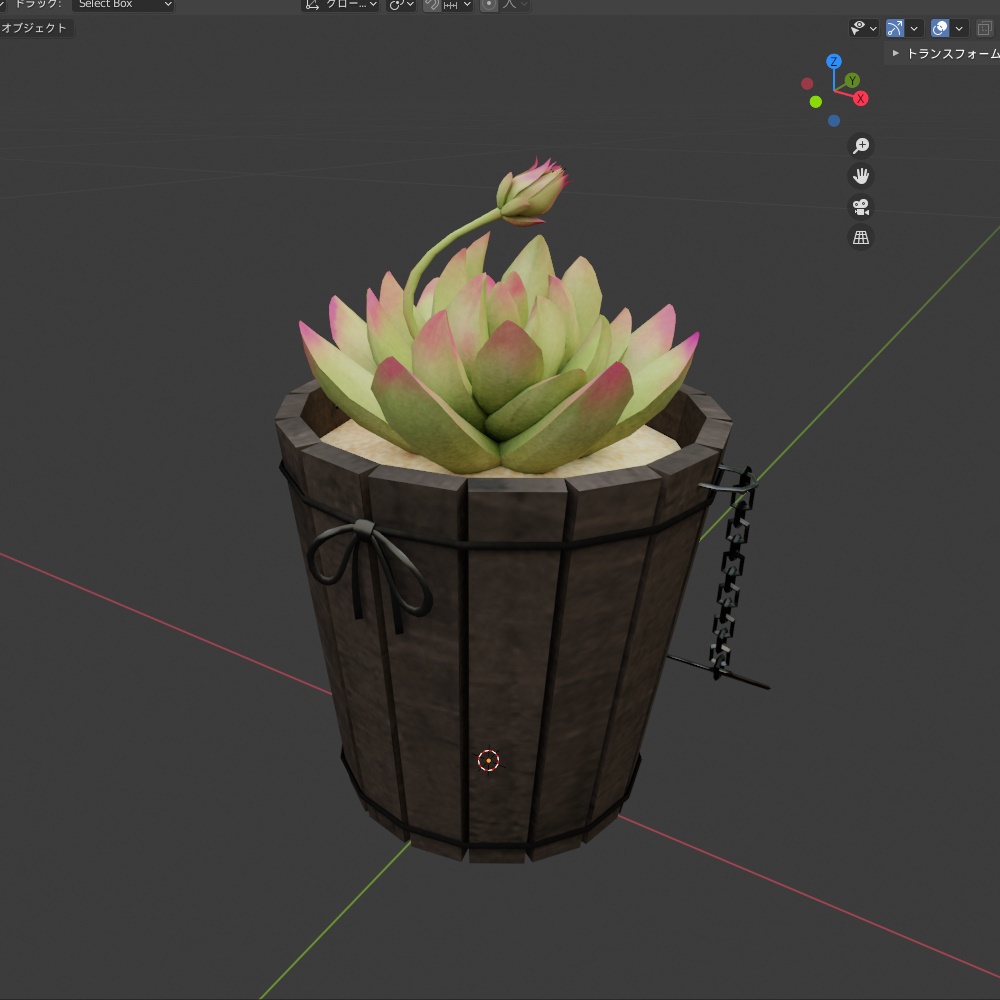Select the Zoom tool in the viewport sidebar

coord(860,146)
